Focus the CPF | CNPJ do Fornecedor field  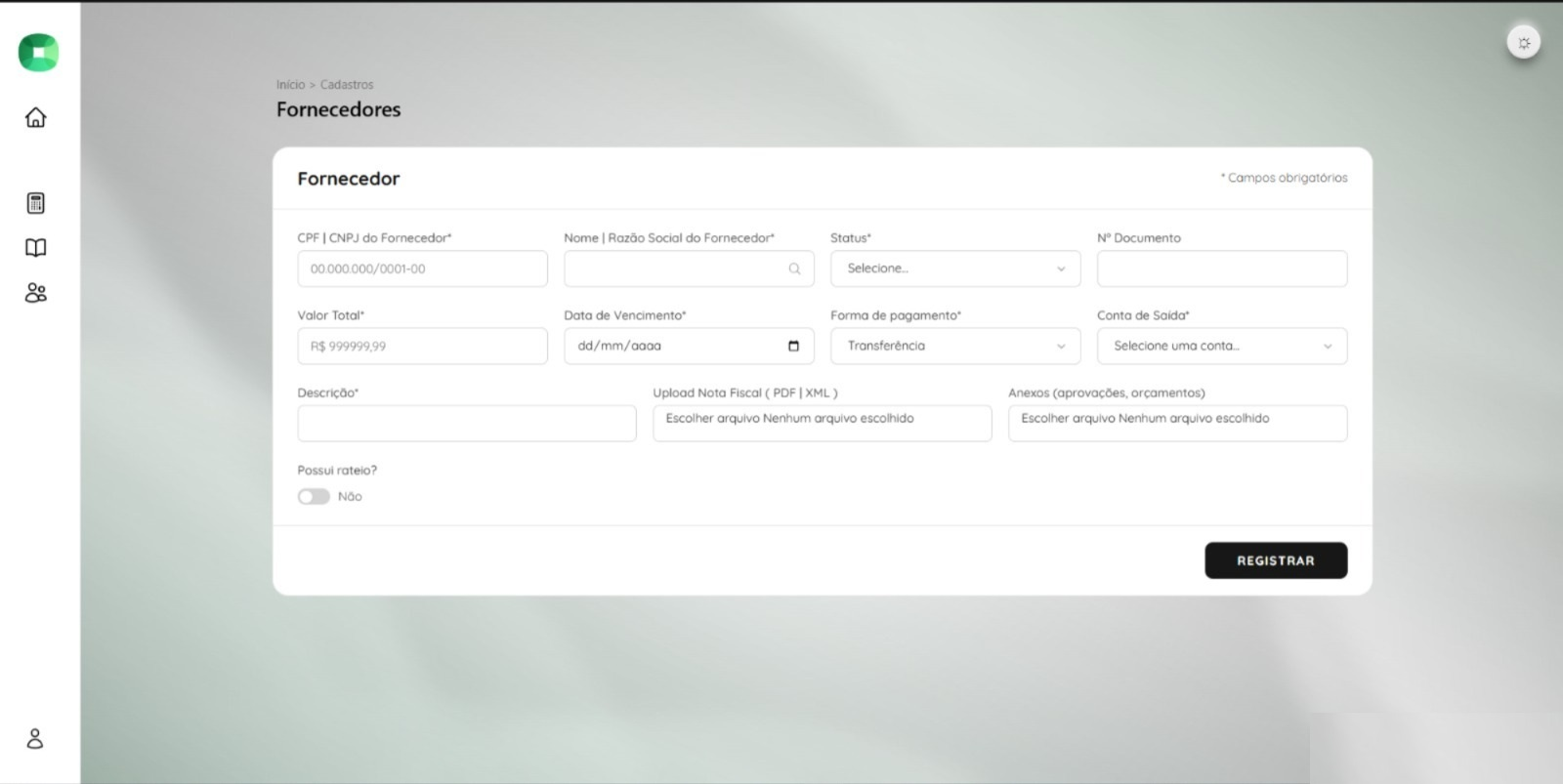tap(422, 268)
